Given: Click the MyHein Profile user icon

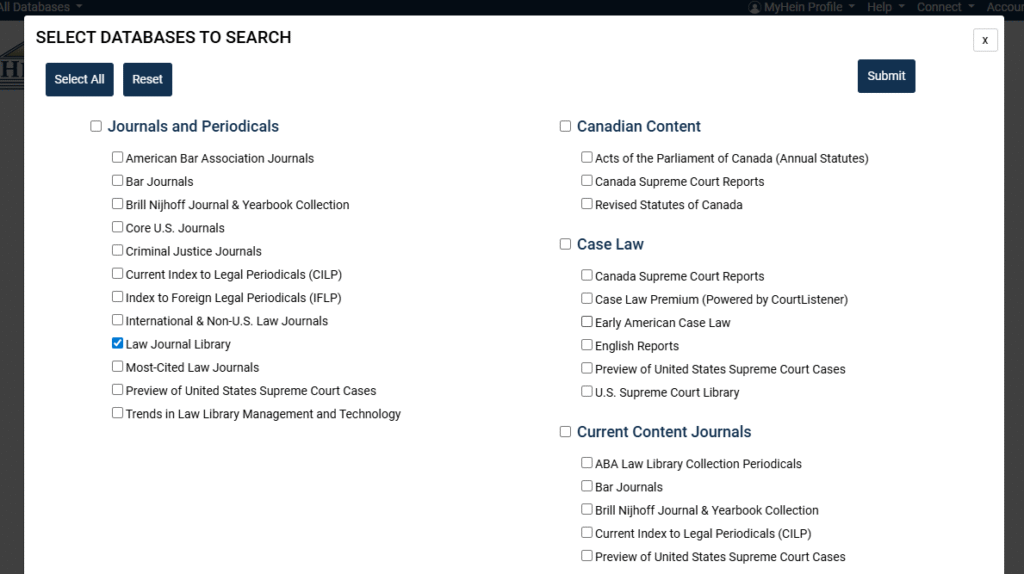Looking at the screenshot, I should pyautogui.click(x=755, y=7).
